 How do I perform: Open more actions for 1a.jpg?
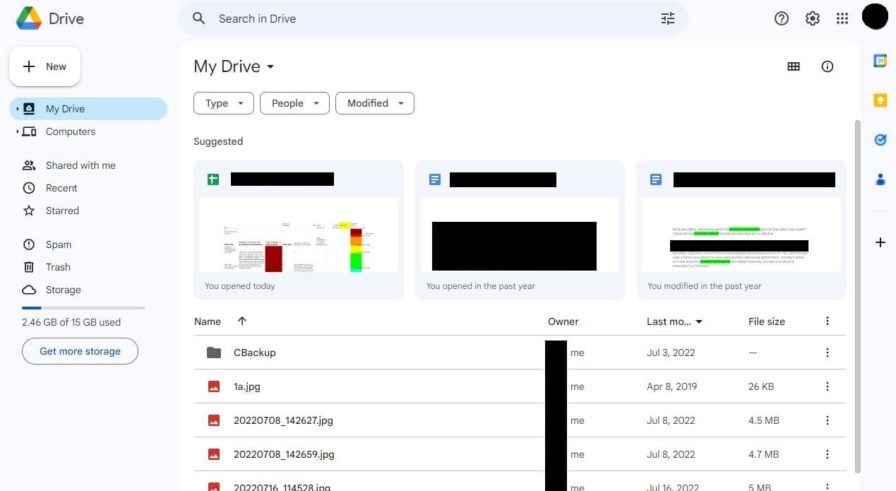[827, 386]
